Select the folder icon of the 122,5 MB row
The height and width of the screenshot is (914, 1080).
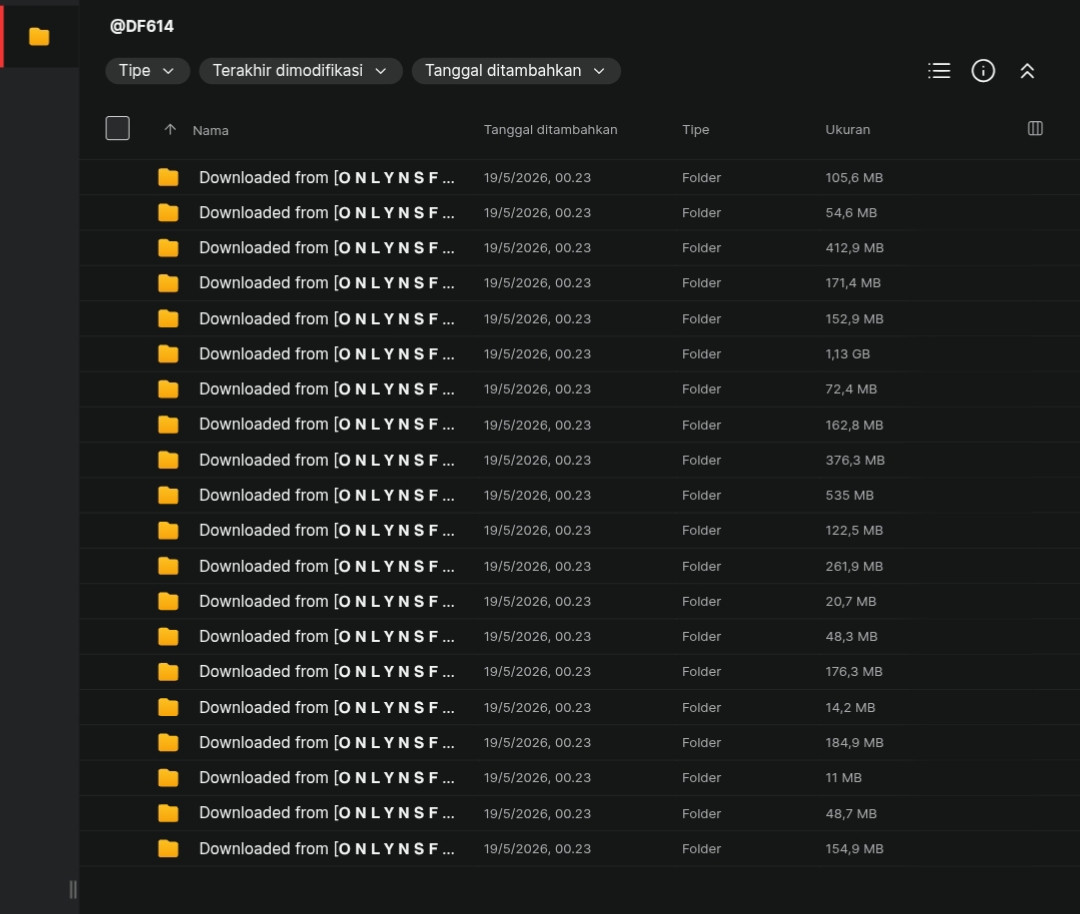[x=168, y=530]
